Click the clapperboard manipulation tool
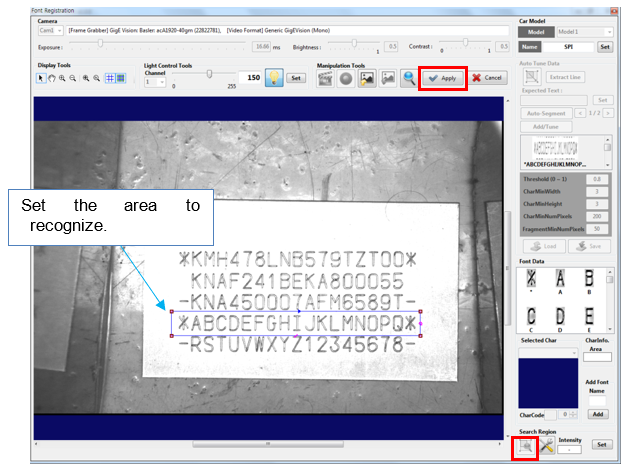 click(x=325, y=79)
